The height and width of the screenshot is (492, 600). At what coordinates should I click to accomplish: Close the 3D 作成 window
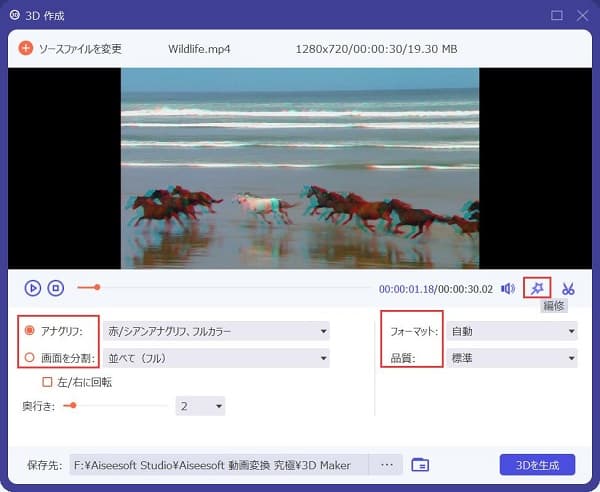click(x=582, y=15)
